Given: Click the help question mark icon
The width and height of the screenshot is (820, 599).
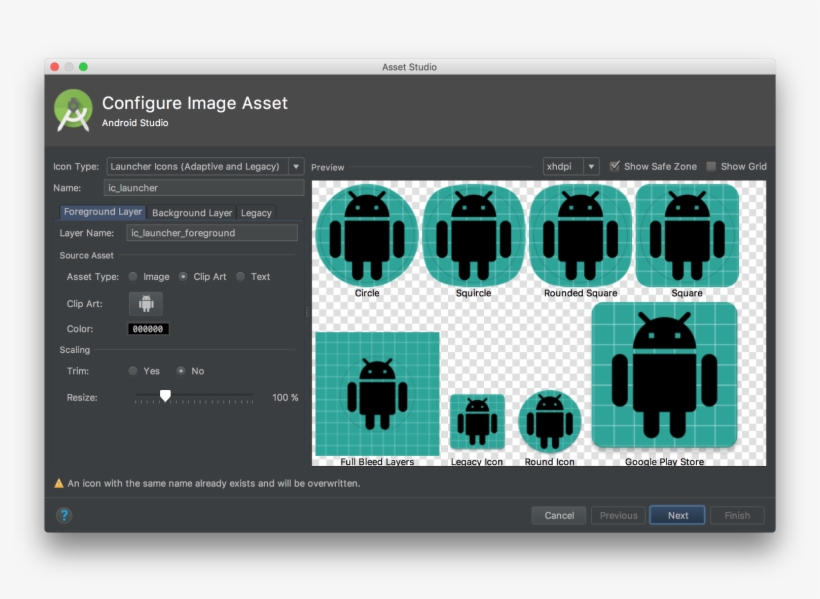Looking at the screenshot, I should [64, 515].
